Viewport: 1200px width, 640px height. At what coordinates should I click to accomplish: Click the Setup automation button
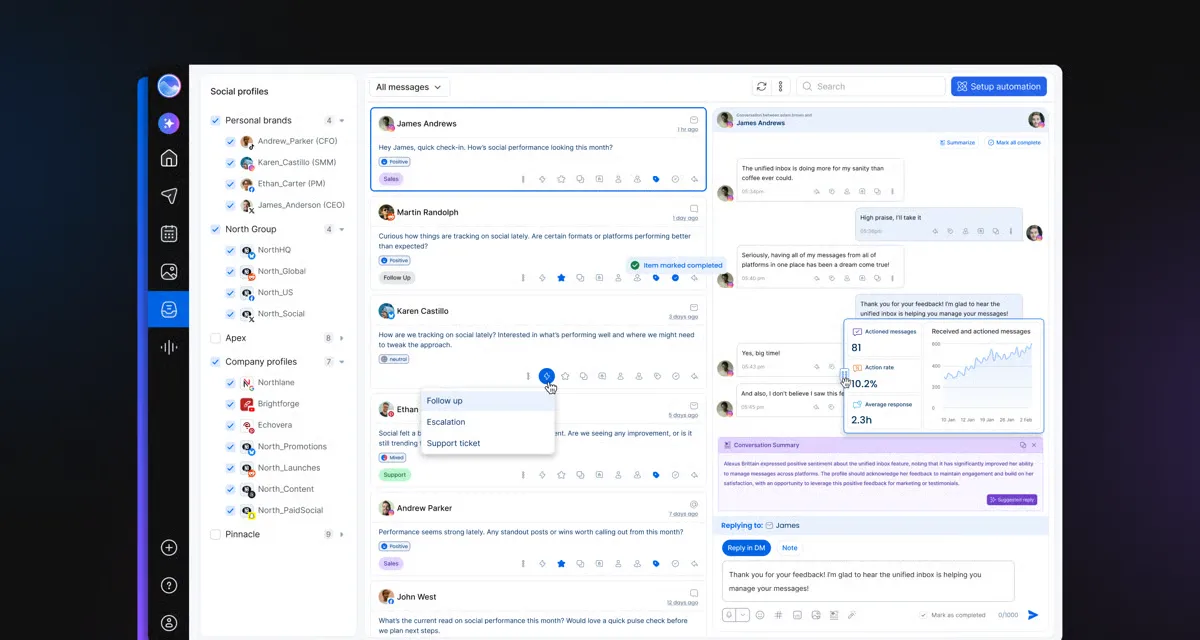click(999, 87)
